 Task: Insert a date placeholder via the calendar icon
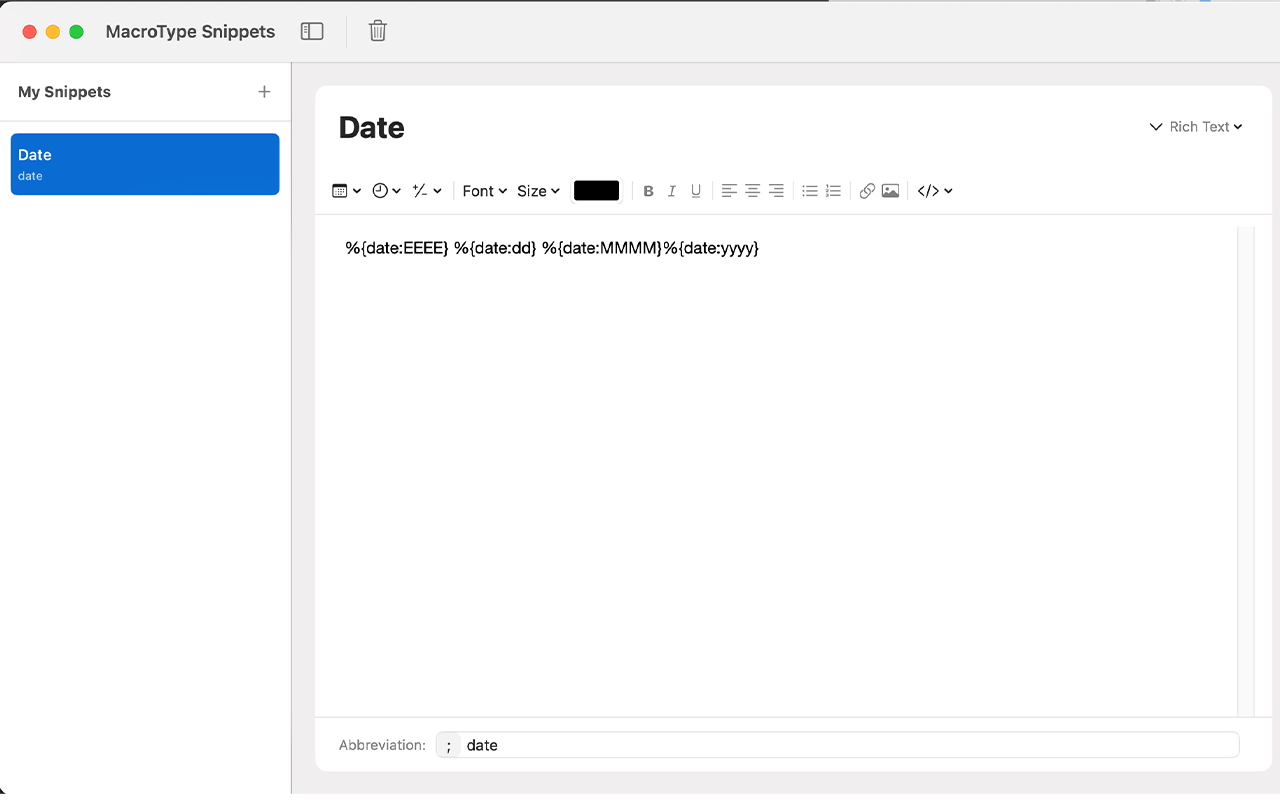[340, 190]
